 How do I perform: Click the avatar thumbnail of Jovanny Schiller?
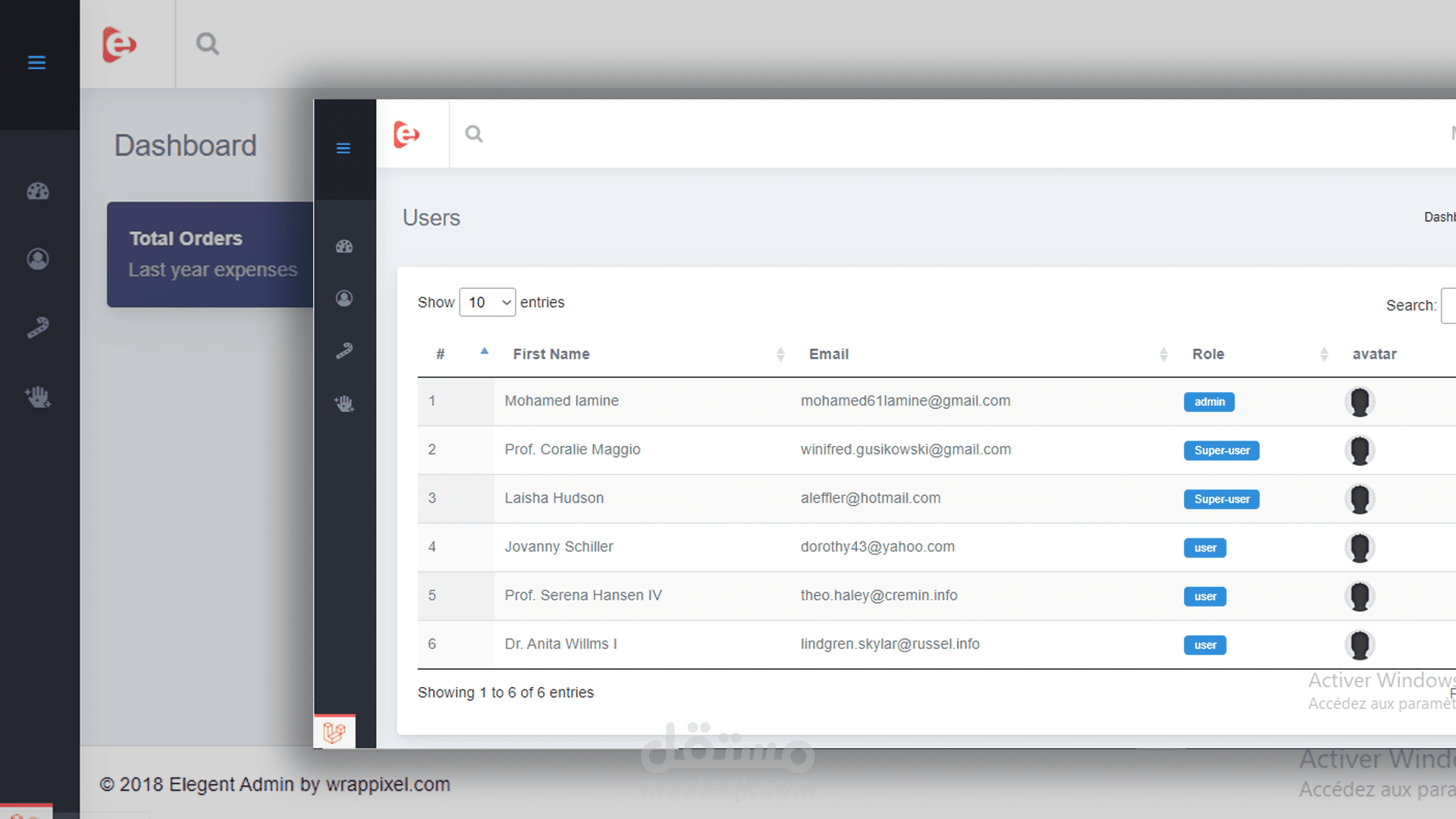pos(1360,548)
